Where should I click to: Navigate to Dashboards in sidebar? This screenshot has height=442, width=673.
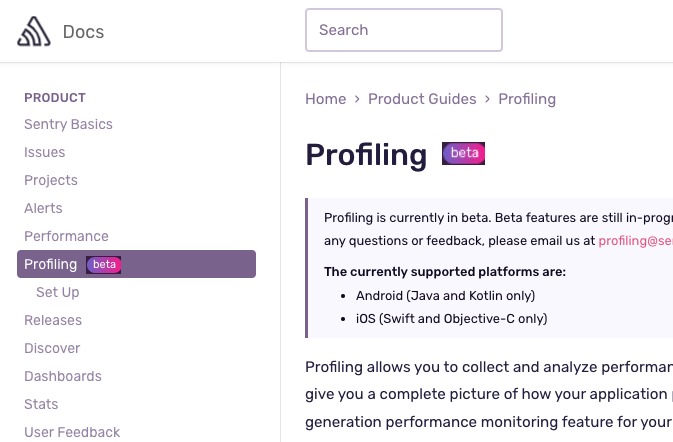click(x=63, y=376)
